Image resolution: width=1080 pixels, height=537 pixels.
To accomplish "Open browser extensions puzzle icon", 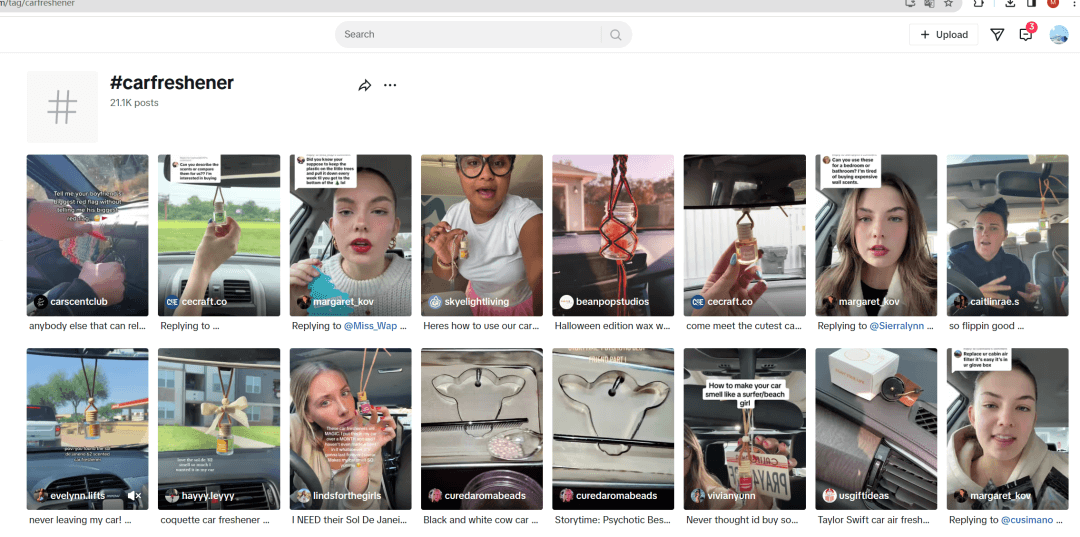I will pos(978,4).
